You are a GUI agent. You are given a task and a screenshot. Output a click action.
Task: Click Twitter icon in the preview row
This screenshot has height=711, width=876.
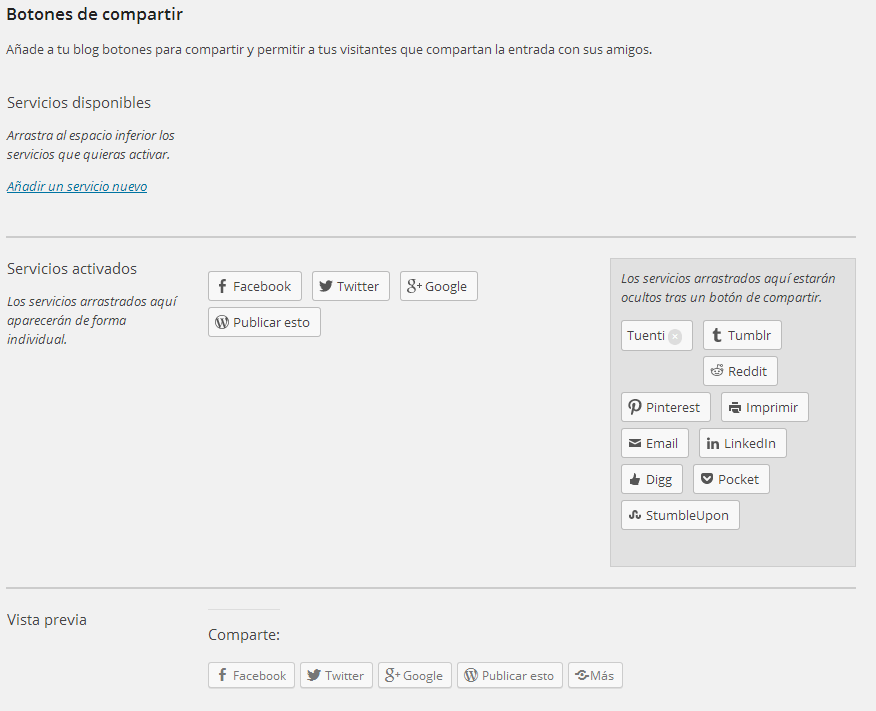coord(314,675)
